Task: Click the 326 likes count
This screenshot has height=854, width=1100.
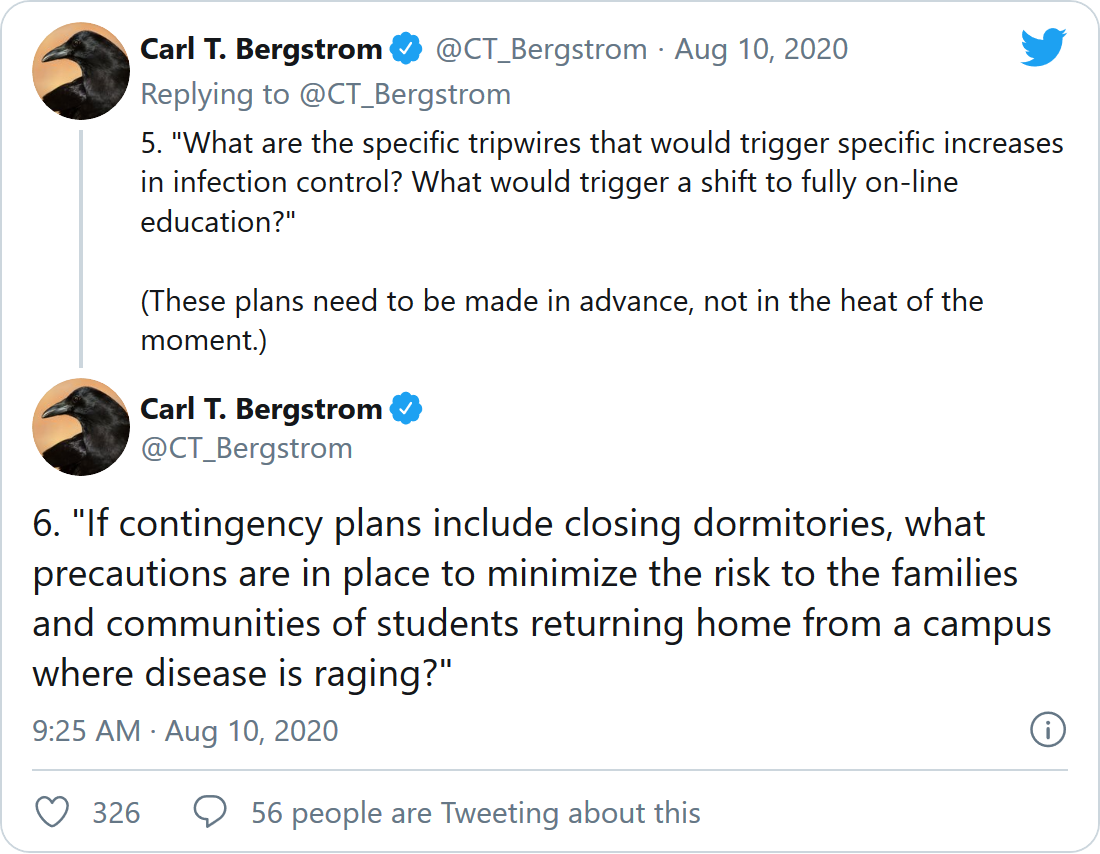Action: (116, 813)
